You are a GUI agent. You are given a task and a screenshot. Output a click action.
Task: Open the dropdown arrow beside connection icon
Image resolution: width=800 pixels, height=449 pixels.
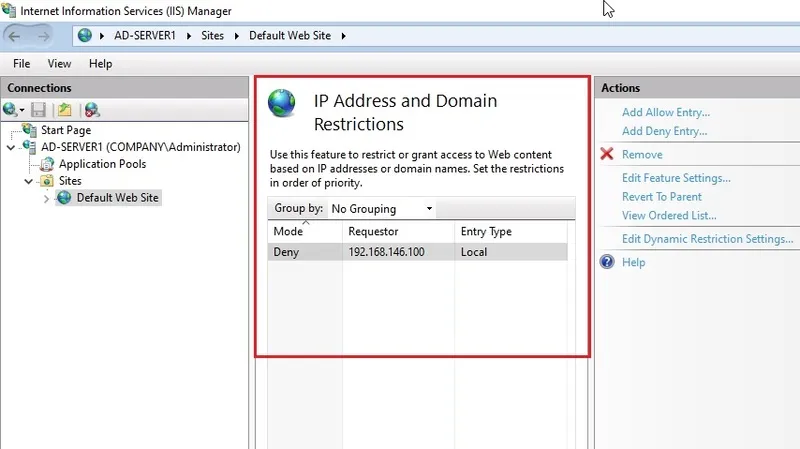coord(22,110)
